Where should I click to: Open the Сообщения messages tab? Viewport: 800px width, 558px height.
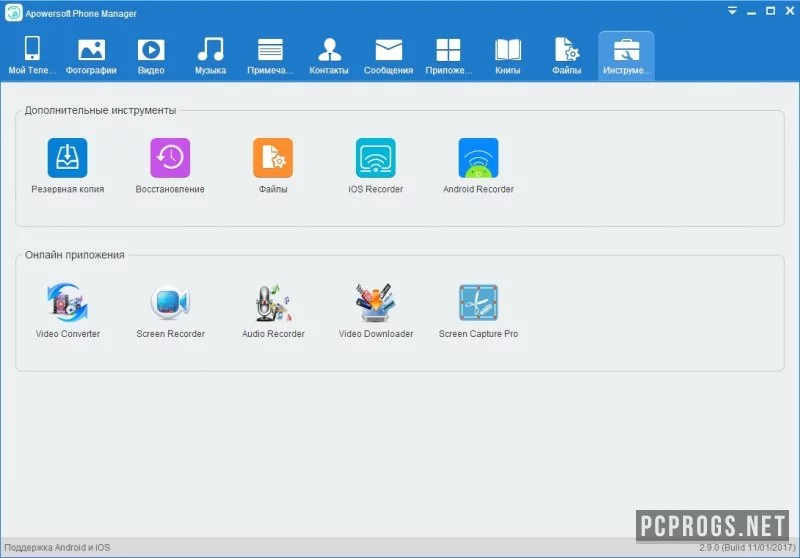[388, 56]
